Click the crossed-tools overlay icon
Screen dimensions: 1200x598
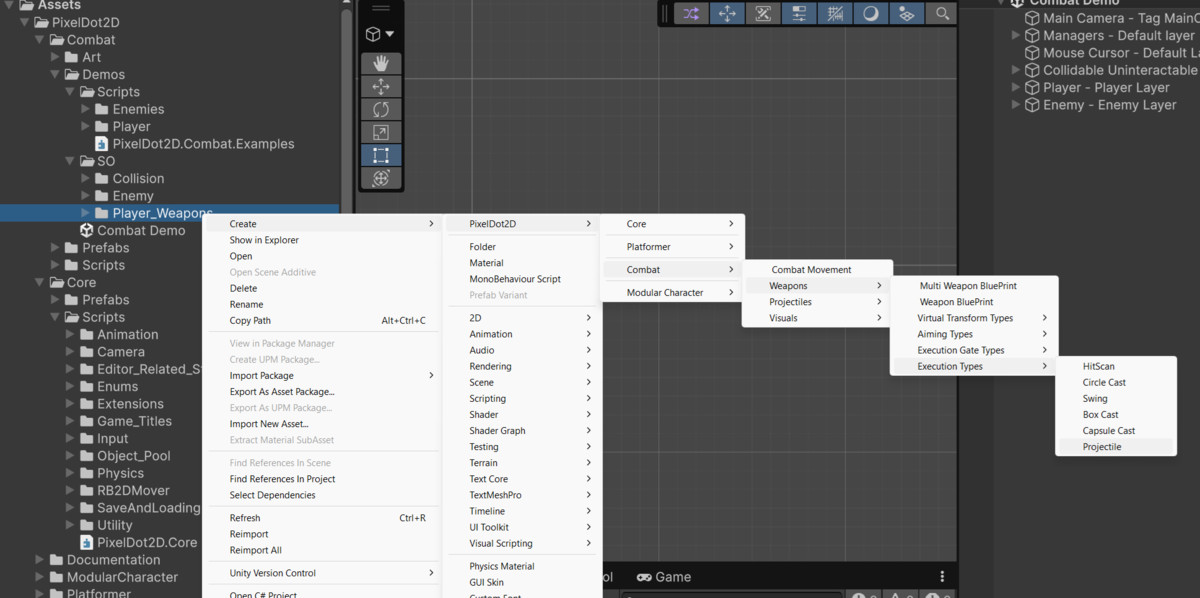[x=763, y=13]
